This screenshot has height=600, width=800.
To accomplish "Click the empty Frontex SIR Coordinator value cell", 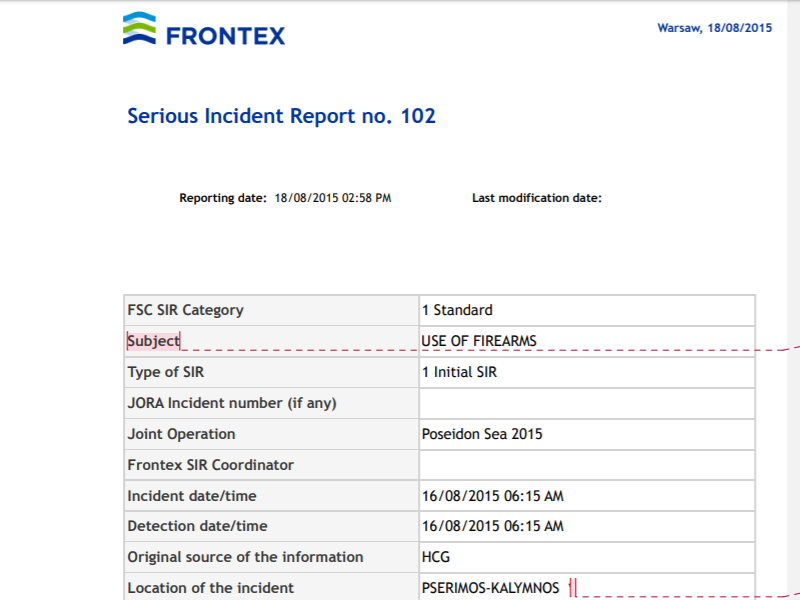I will (x=587, y=465).
